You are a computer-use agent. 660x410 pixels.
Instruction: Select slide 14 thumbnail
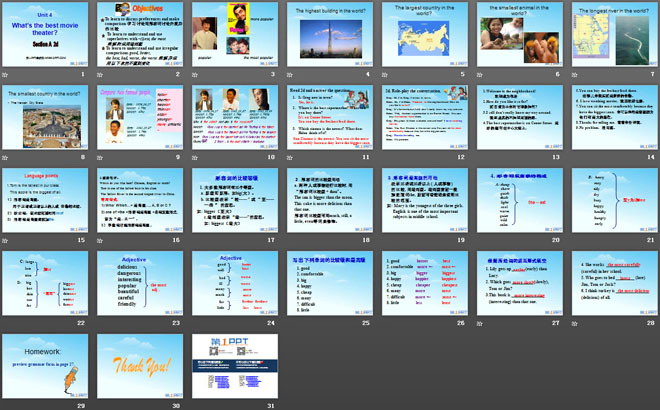615,117
